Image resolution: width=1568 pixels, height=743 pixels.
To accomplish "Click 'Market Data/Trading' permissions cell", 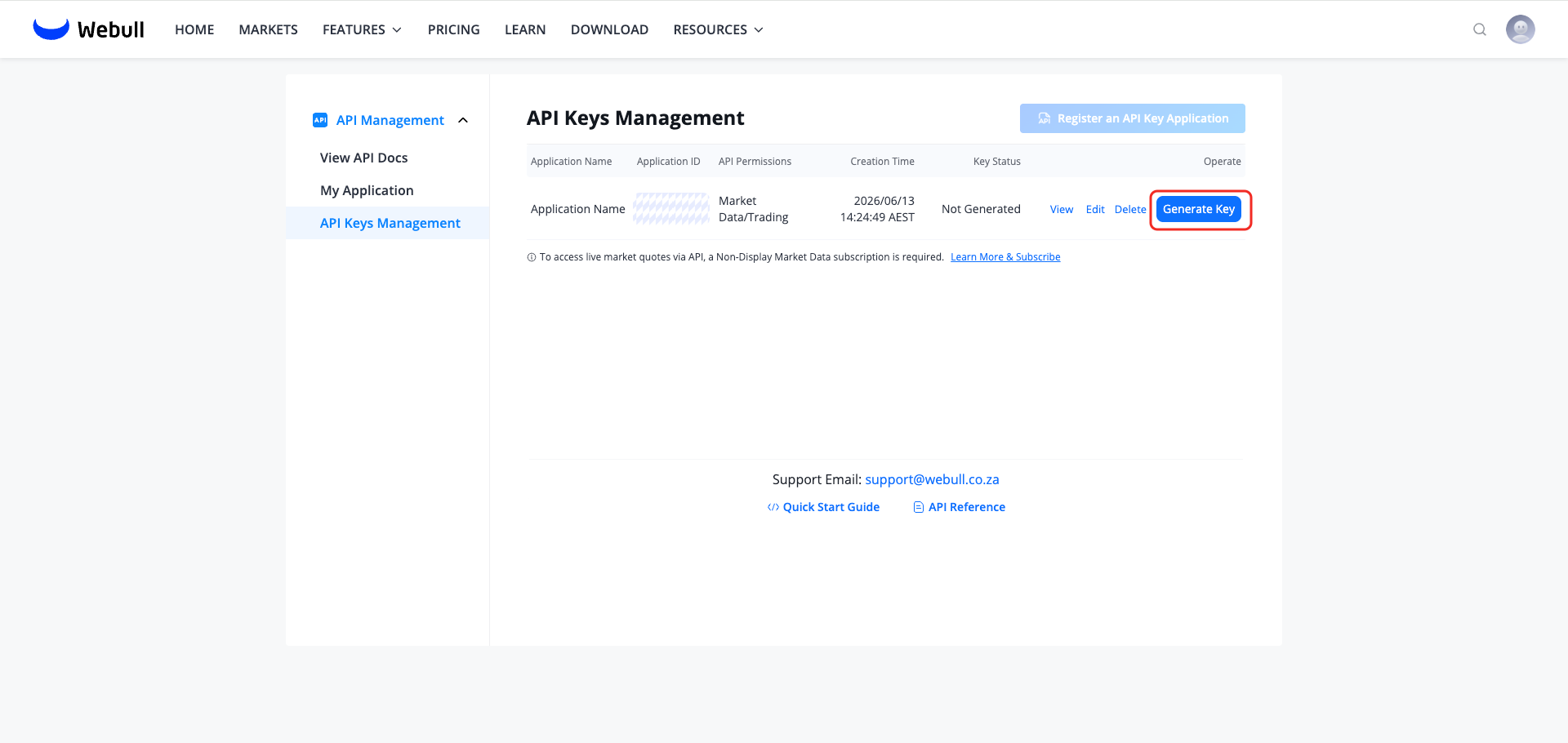I will 753,209.
